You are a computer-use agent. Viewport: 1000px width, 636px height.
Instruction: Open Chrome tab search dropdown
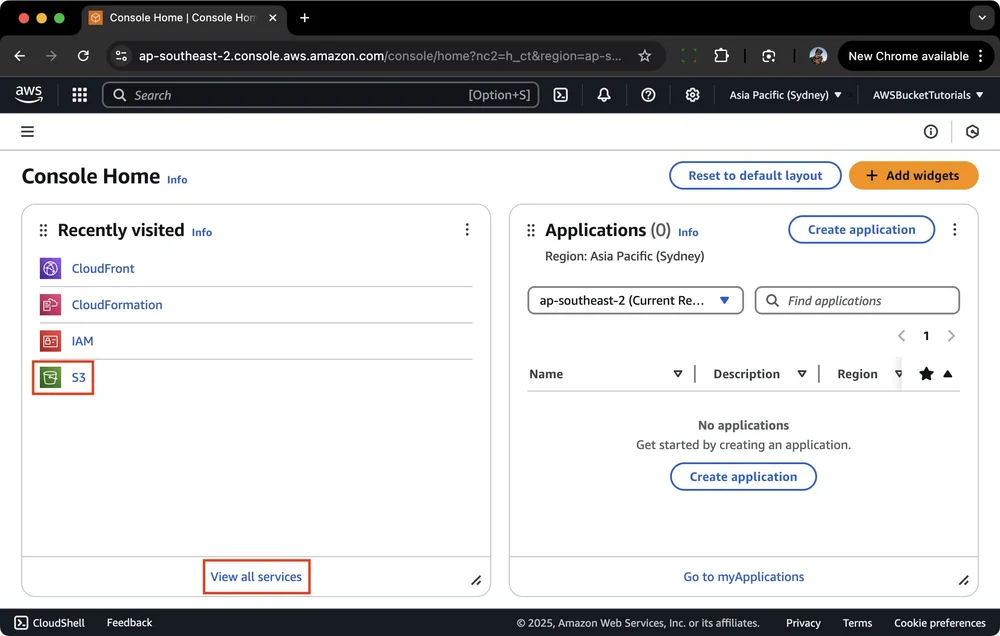982,18
